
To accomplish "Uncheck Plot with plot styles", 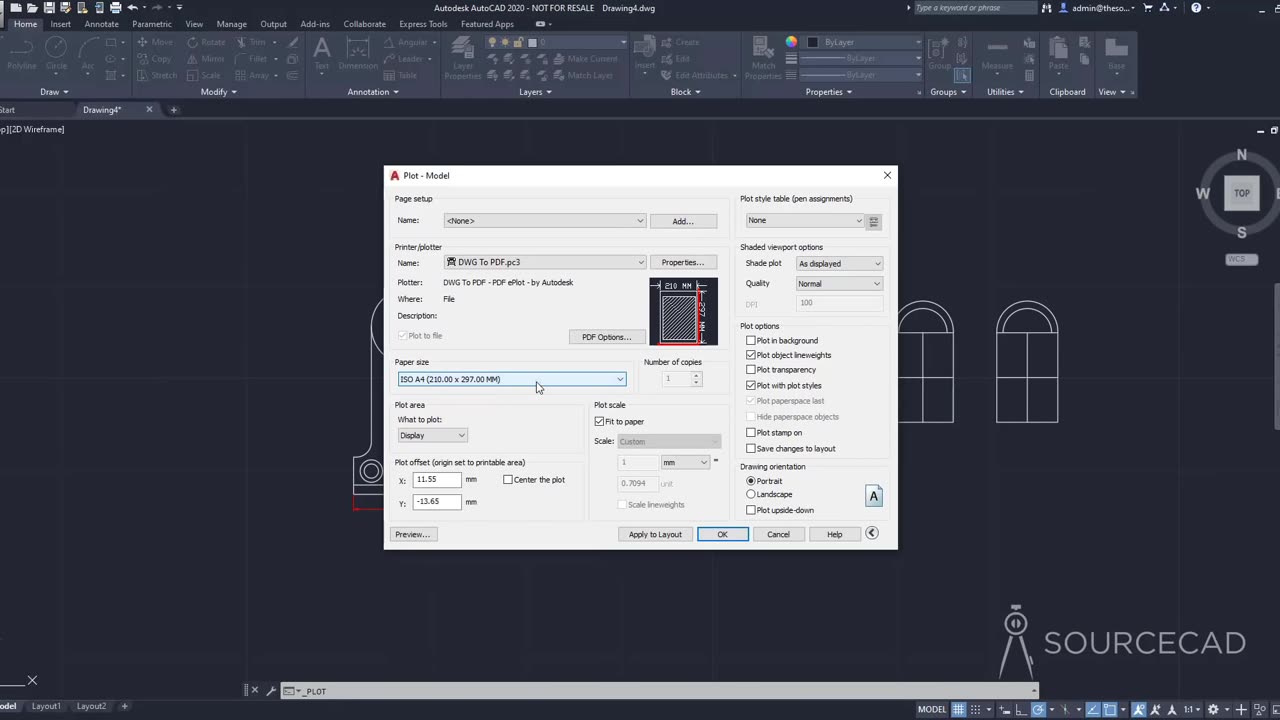I will click(751, 385).
